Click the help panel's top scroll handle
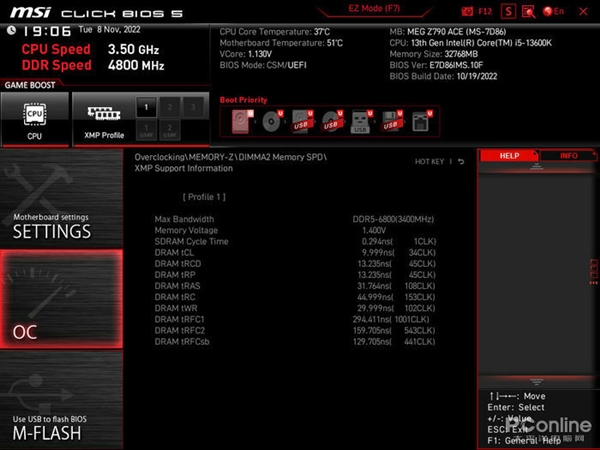This screenshot has width=600, height=450. 536,166
